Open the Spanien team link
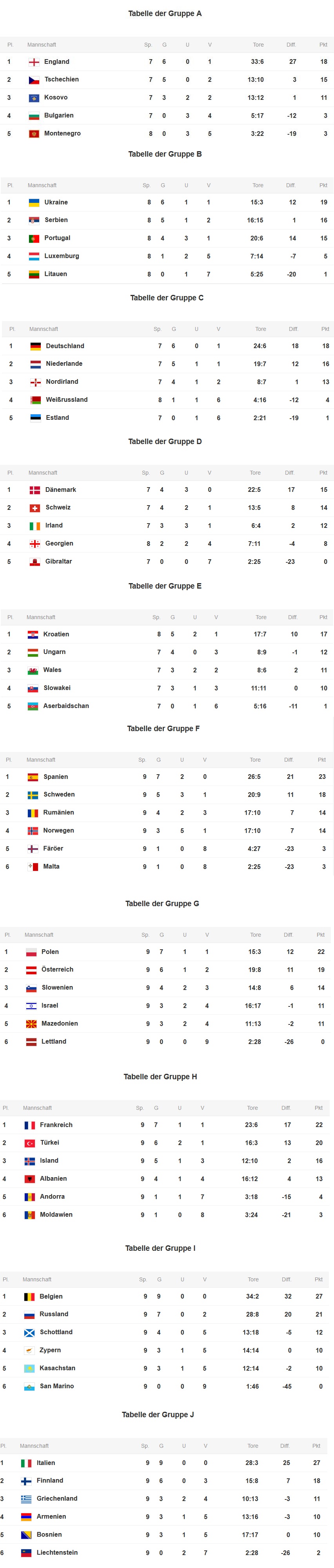The width and height of the screenshot is (334, 1568). (x=55, y=777)
